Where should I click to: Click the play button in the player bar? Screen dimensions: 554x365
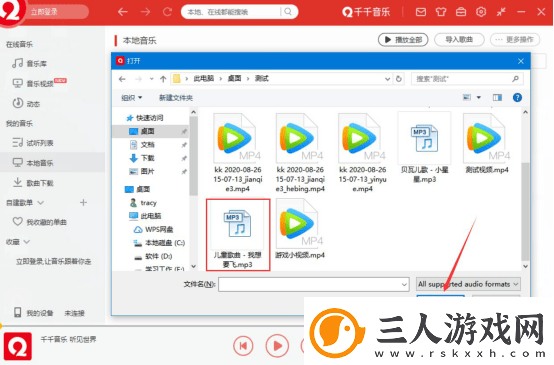click(x=277, y=346)
